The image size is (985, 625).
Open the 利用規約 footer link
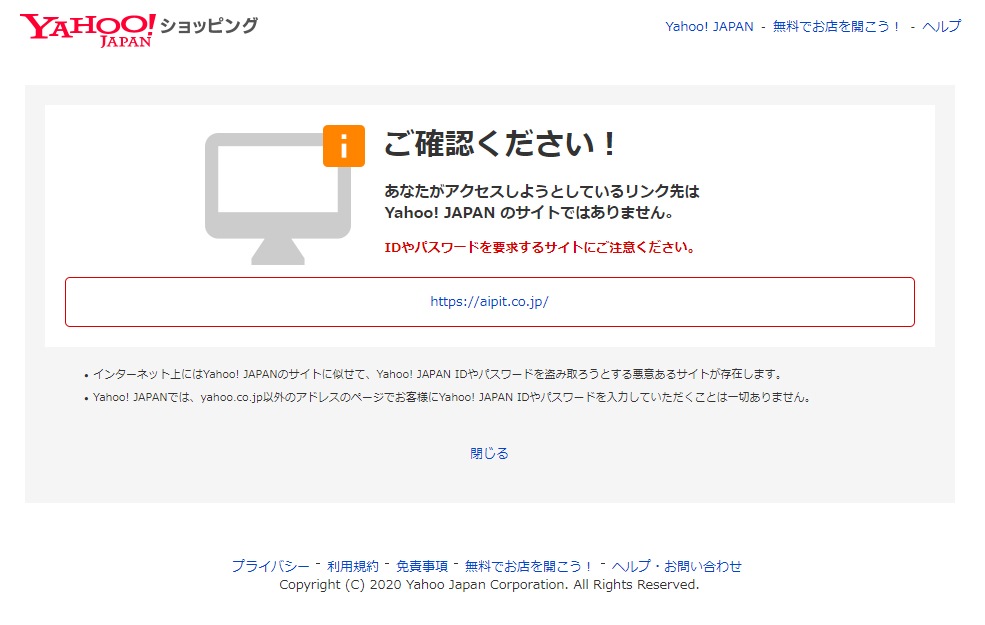pos(353,566)
